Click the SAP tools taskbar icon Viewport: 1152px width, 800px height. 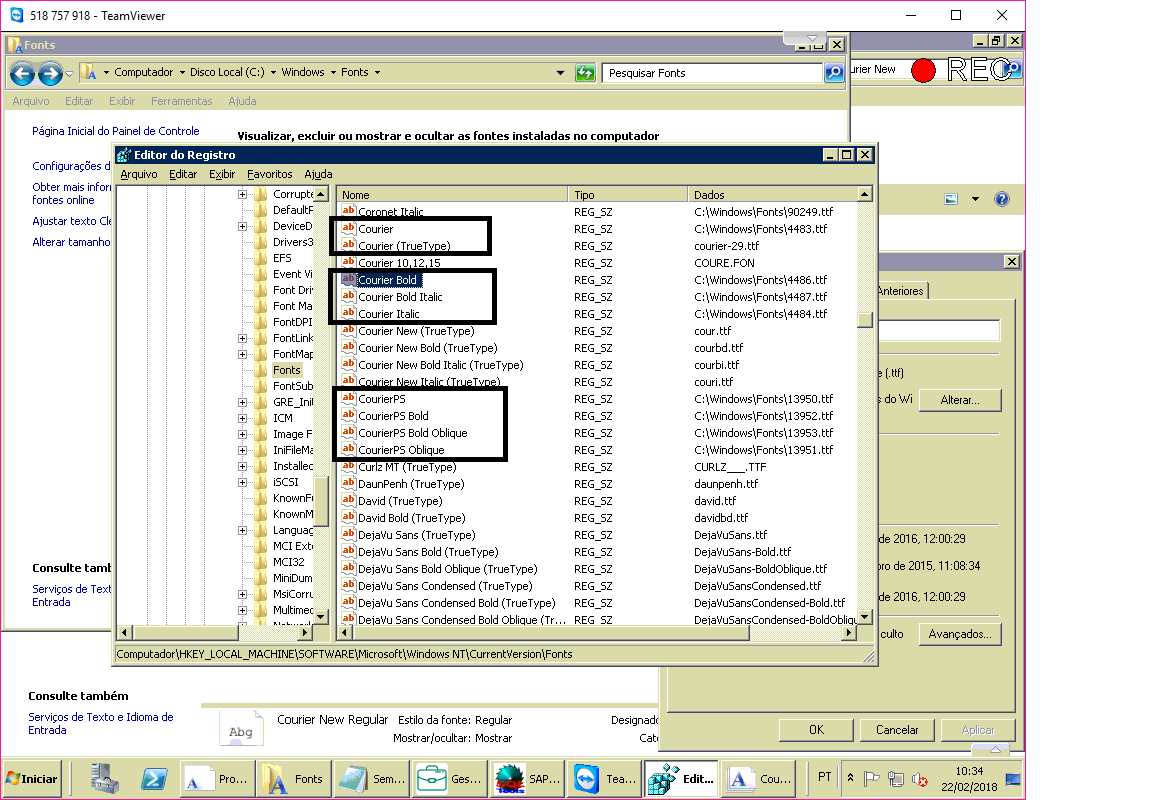pos(525,778)
